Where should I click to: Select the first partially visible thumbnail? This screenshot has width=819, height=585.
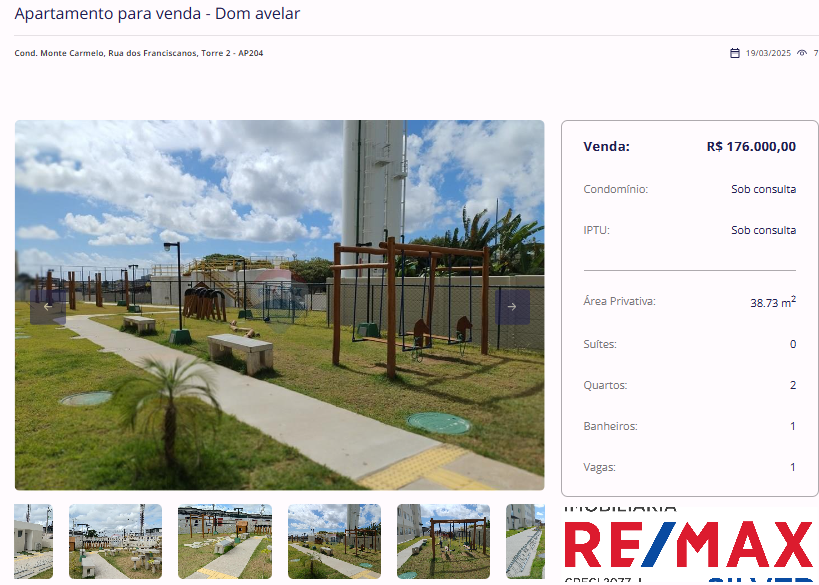coord(33,541)
